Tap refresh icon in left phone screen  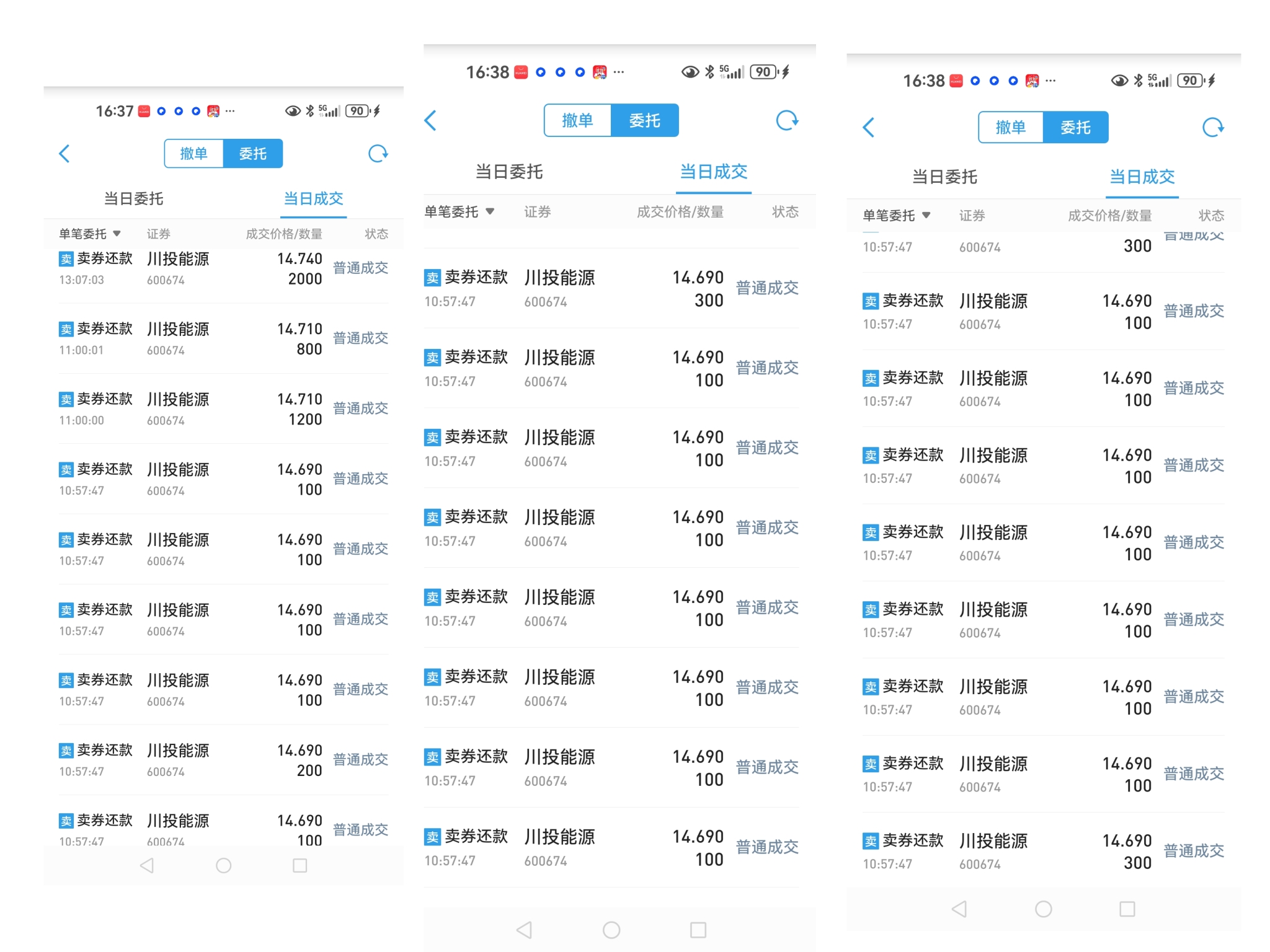tap(378, 154)
